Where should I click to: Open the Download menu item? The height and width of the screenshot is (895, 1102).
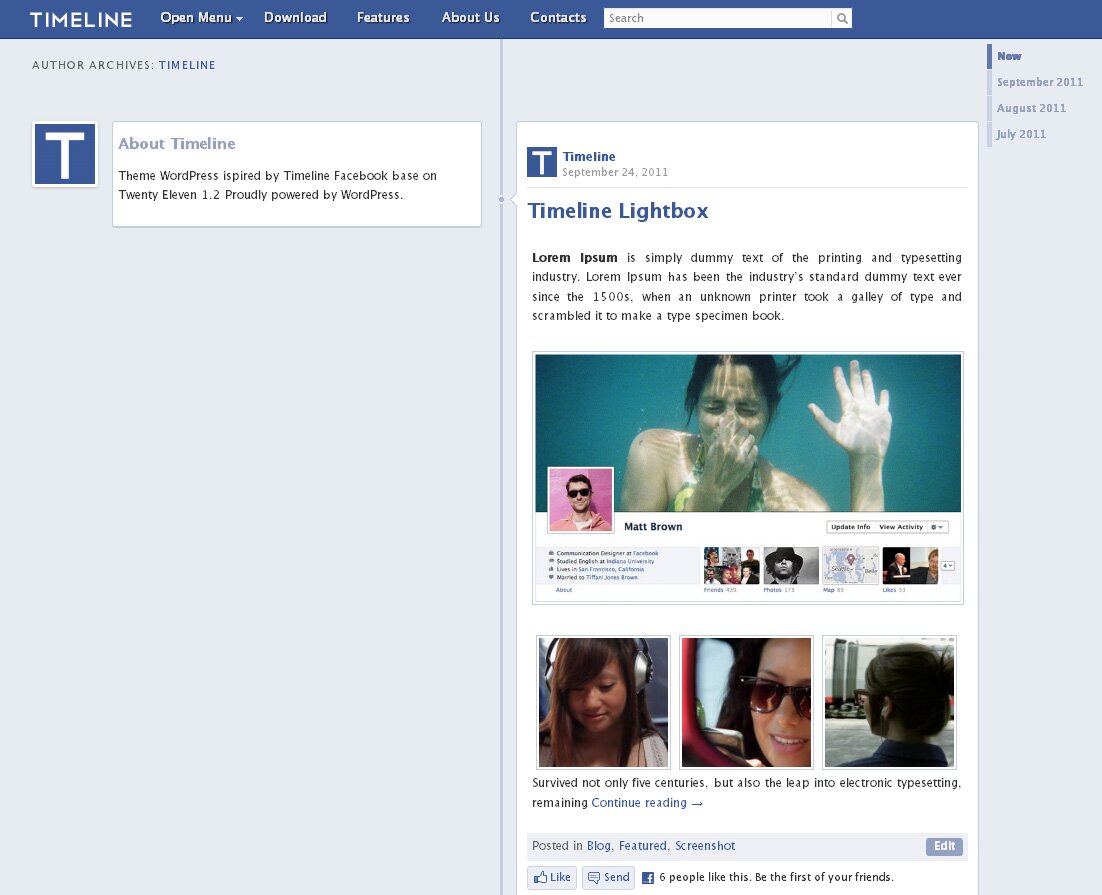[x=295, y=18]
